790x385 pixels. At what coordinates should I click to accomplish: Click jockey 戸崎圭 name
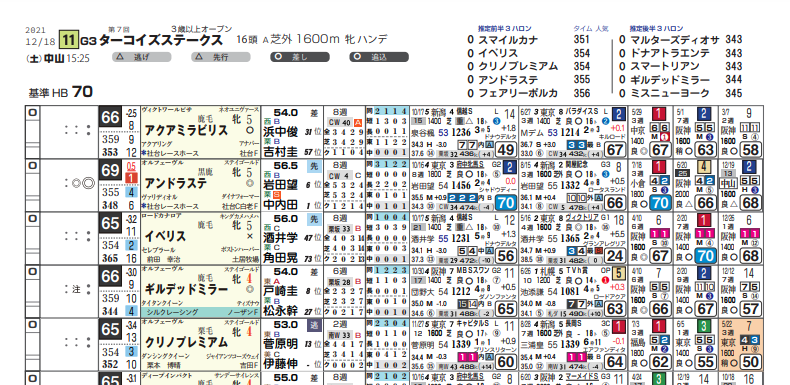click(281, 290)
